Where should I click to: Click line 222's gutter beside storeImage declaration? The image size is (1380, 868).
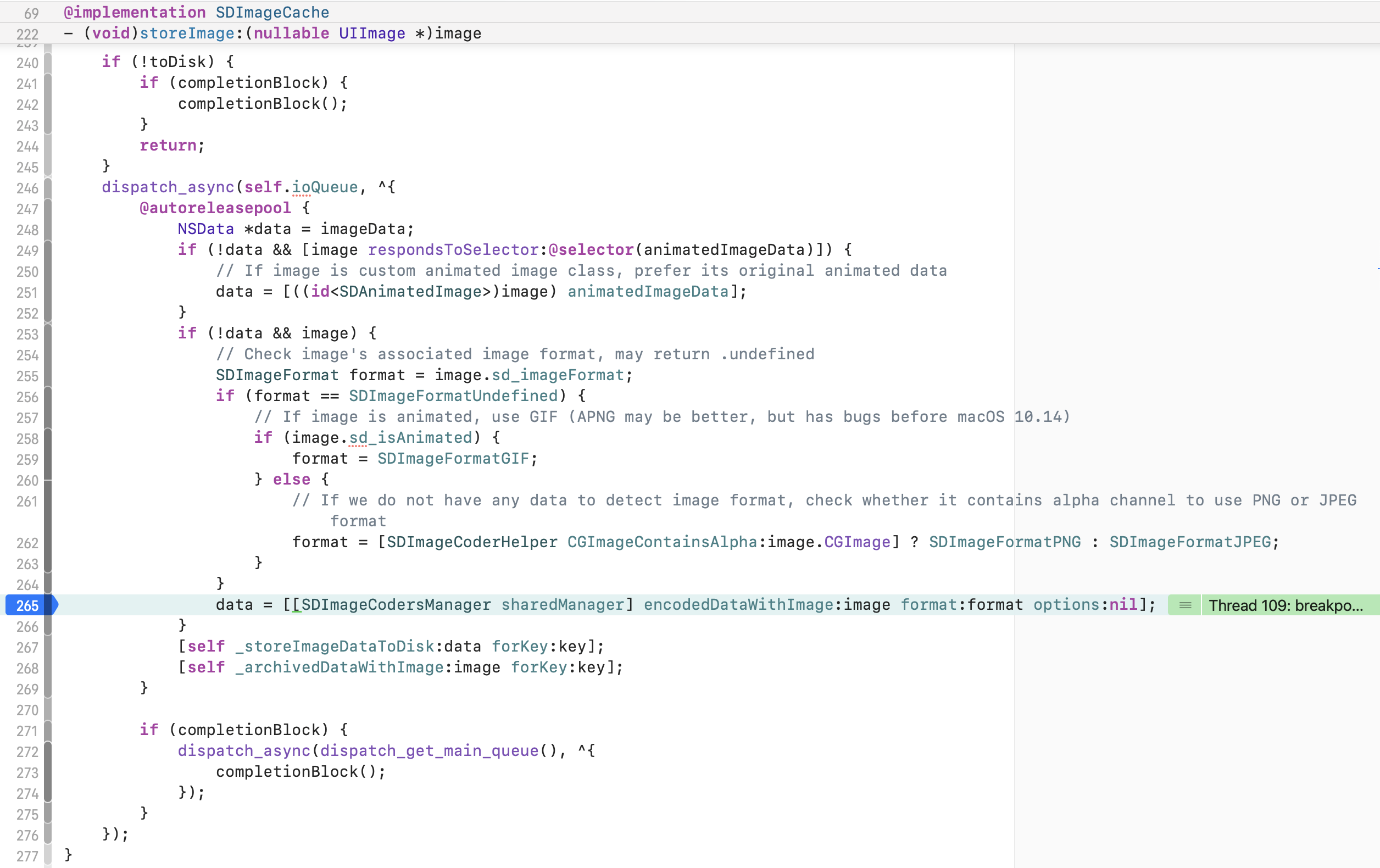27,34
